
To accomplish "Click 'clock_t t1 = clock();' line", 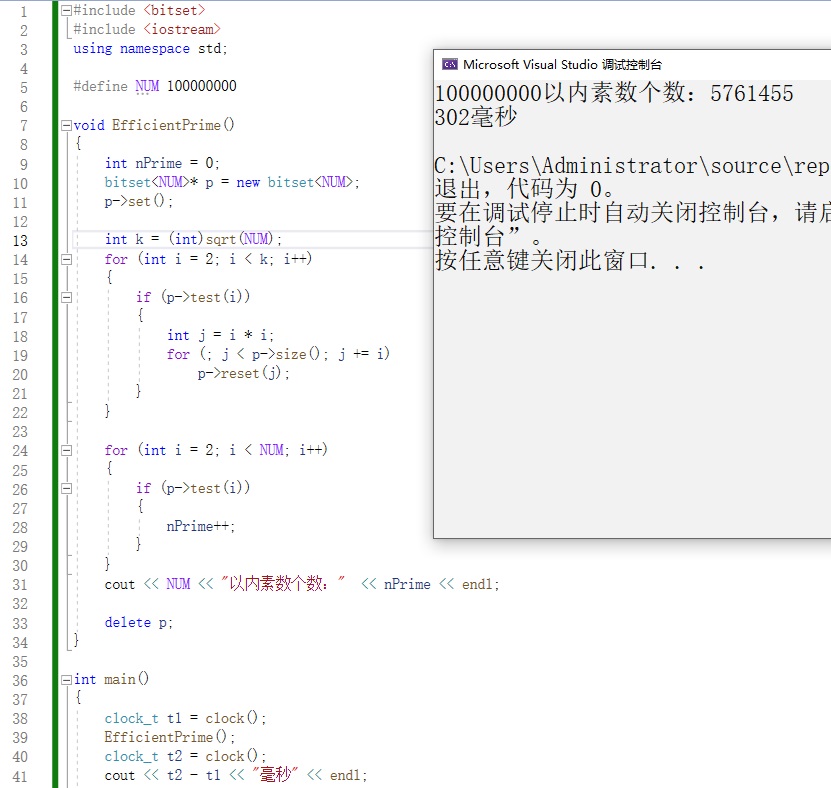I will pos(185,718).
